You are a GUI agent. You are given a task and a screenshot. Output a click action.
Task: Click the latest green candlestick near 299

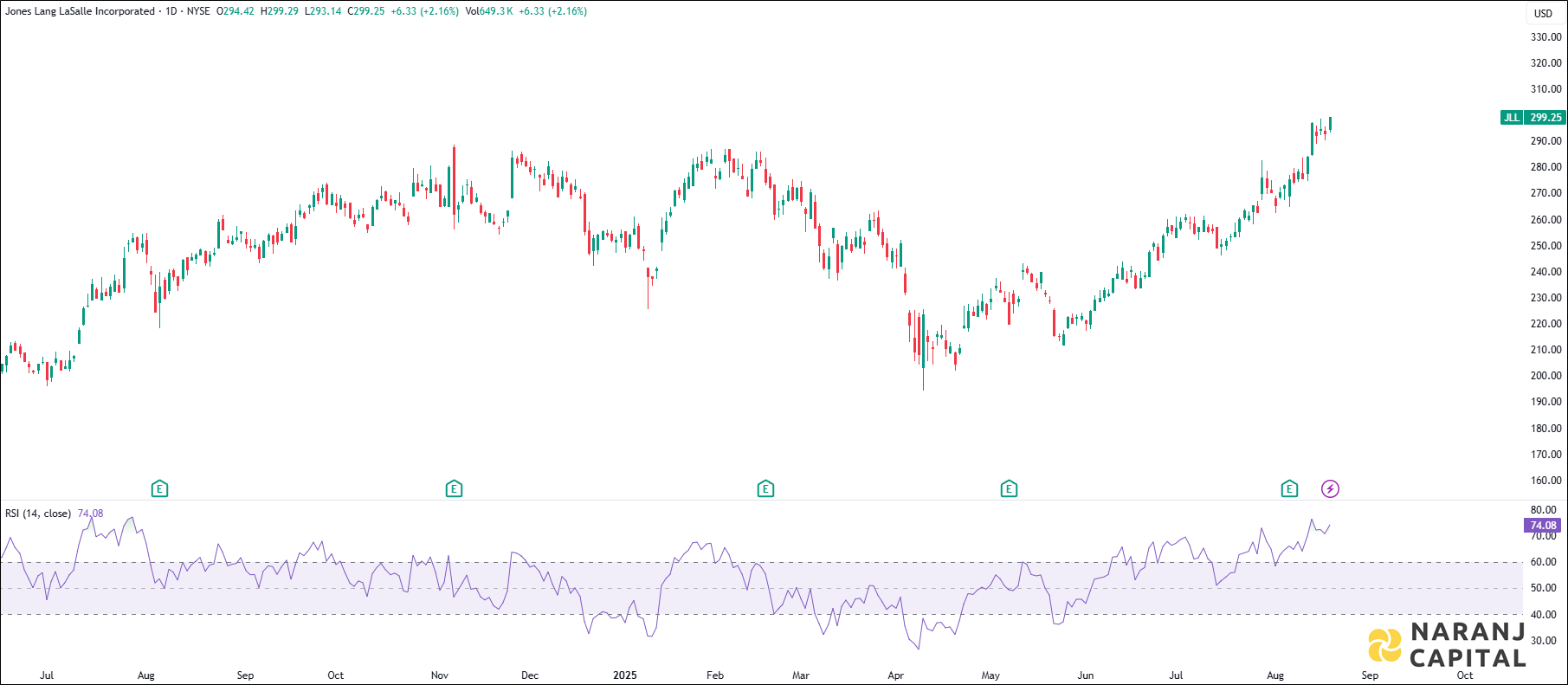[x=1330, y=125]
